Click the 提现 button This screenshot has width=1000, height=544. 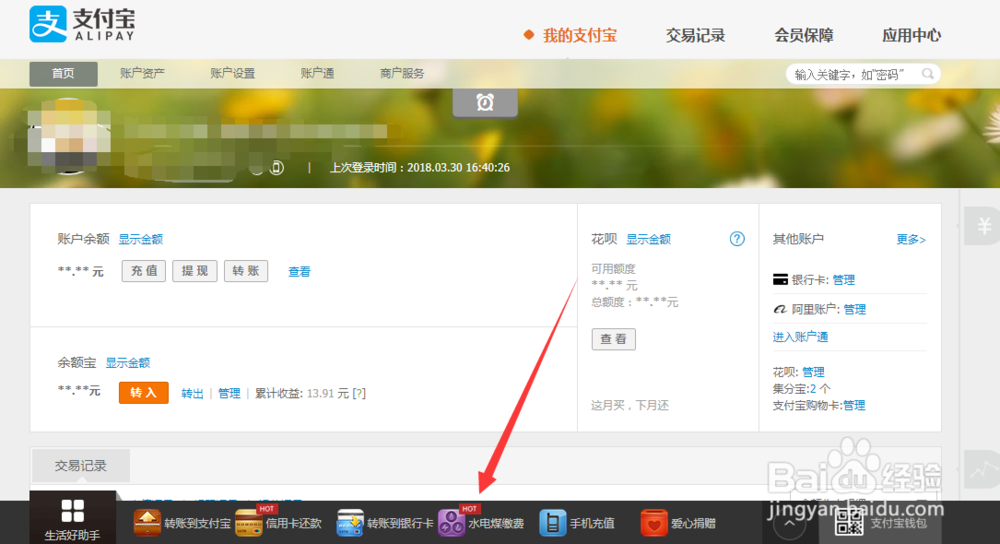pos(195,271)
